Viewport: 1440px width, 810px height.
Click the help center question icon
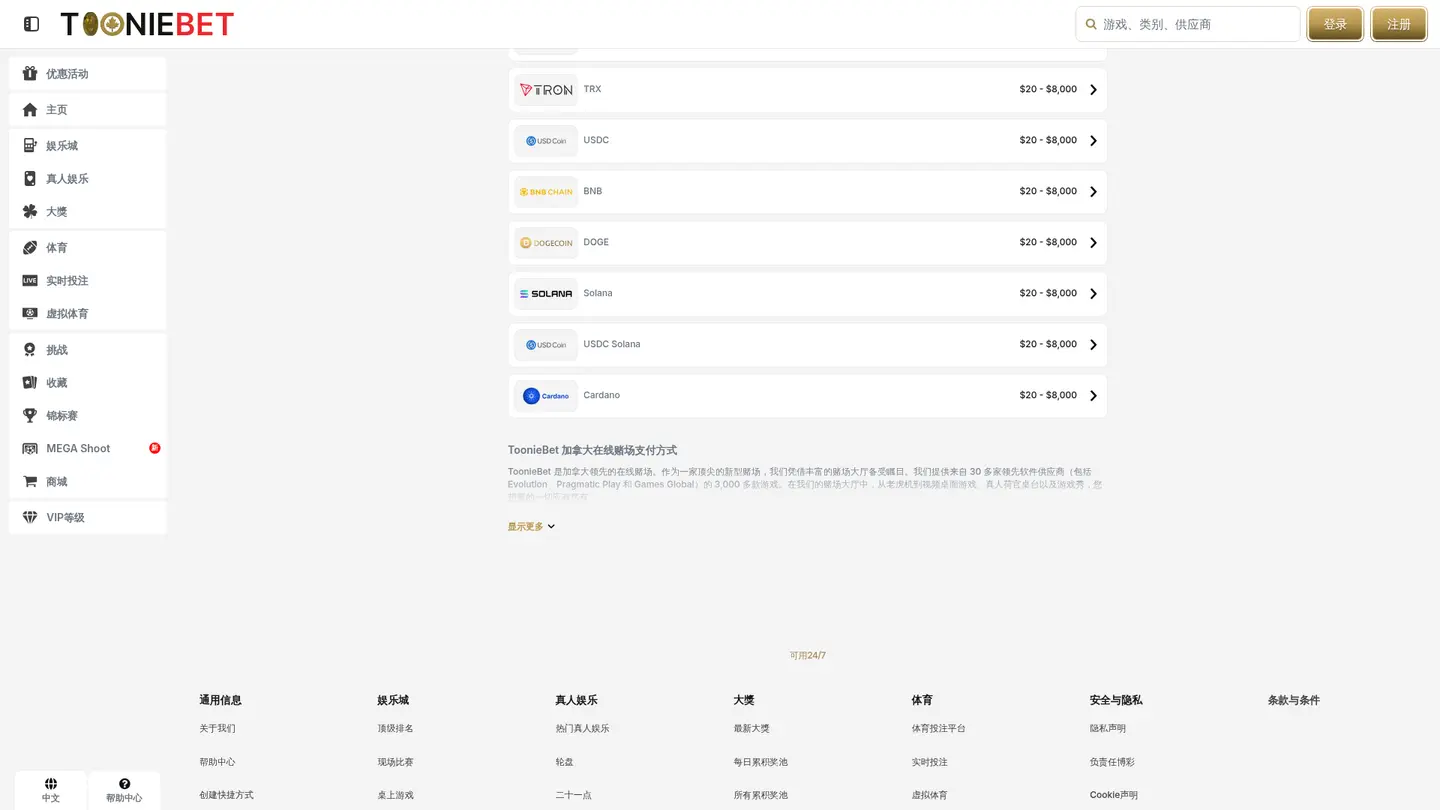click(x=125, y=784)
